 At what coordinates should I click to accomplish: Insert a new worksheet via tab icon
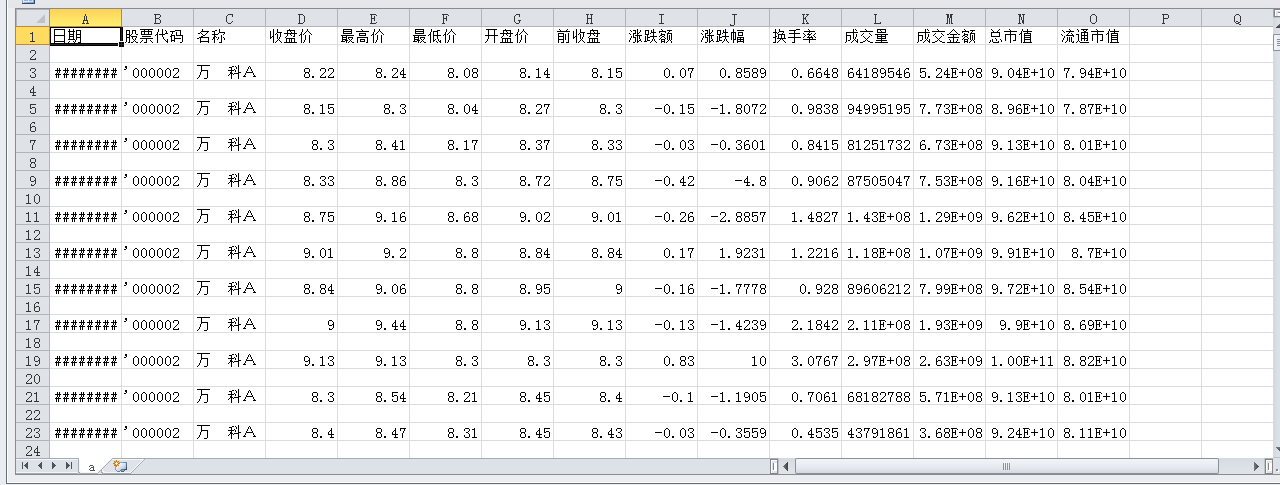[x=121, y=466]
